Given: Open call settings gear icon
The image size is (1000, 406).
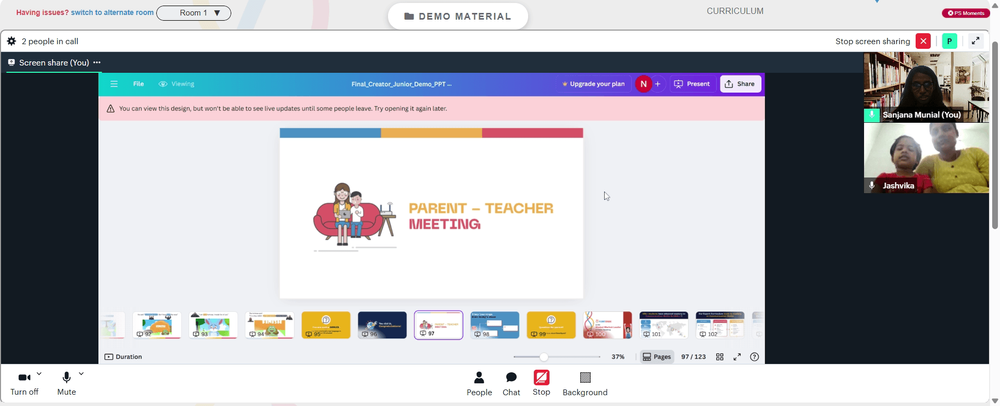Looking at the screenshot, I should [x=11, y=41].
